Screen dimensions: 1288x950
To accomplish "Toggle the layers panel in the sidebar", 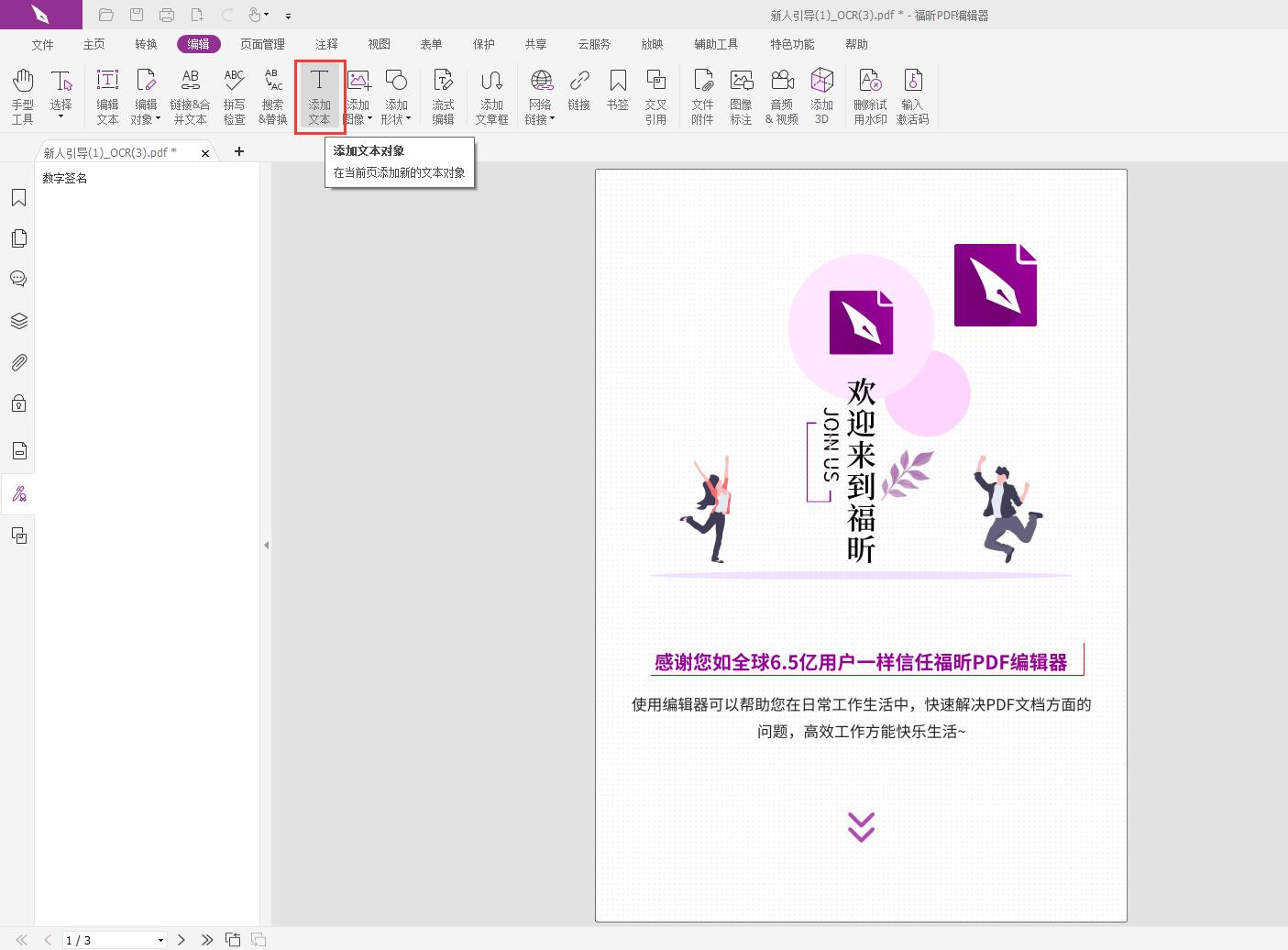I will point(18,320).
